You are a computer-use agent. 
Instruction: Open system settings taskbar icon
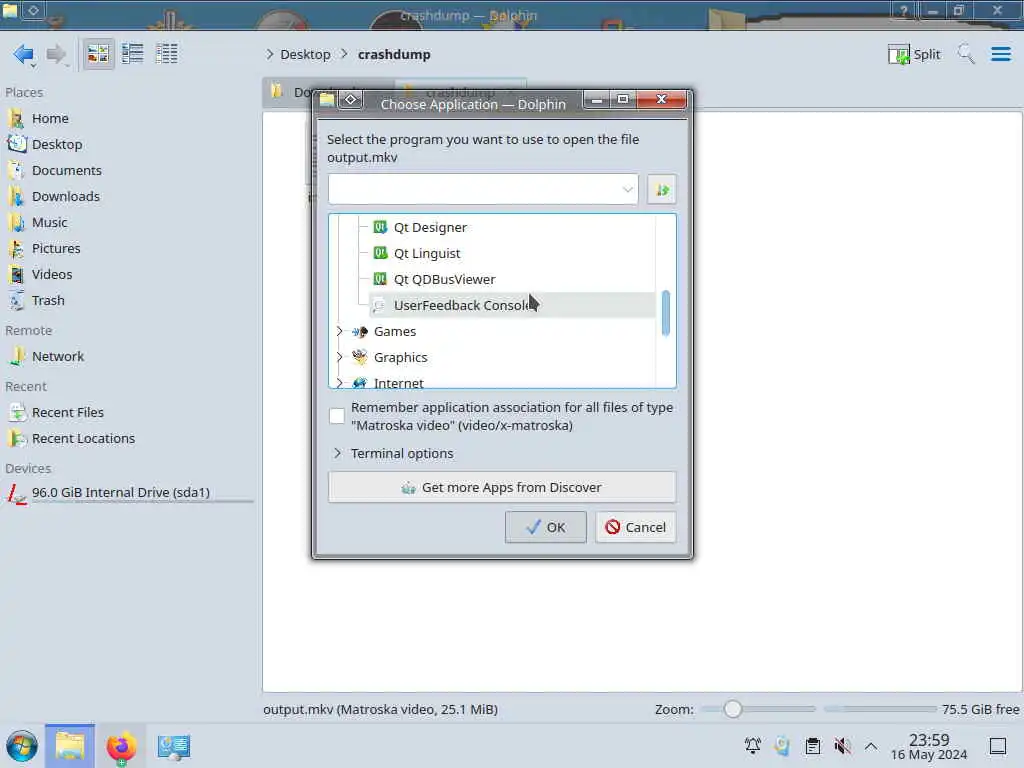point(174,746)
